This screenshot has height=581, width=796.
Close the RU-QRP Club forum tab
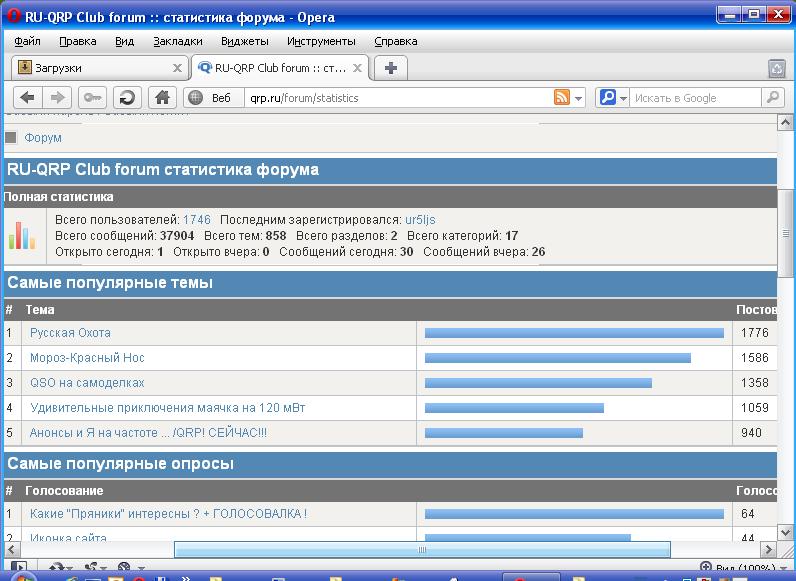point(357,68)
